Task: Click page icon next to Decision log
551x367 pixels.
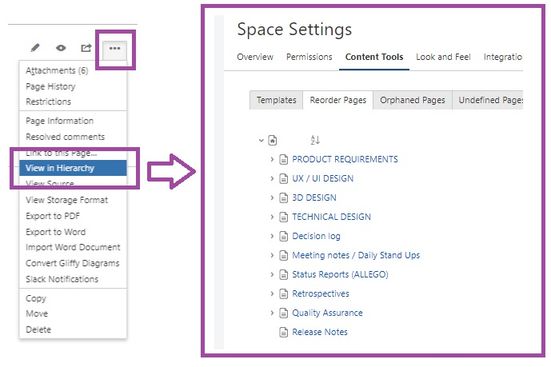Action: (x=283, y=236)
